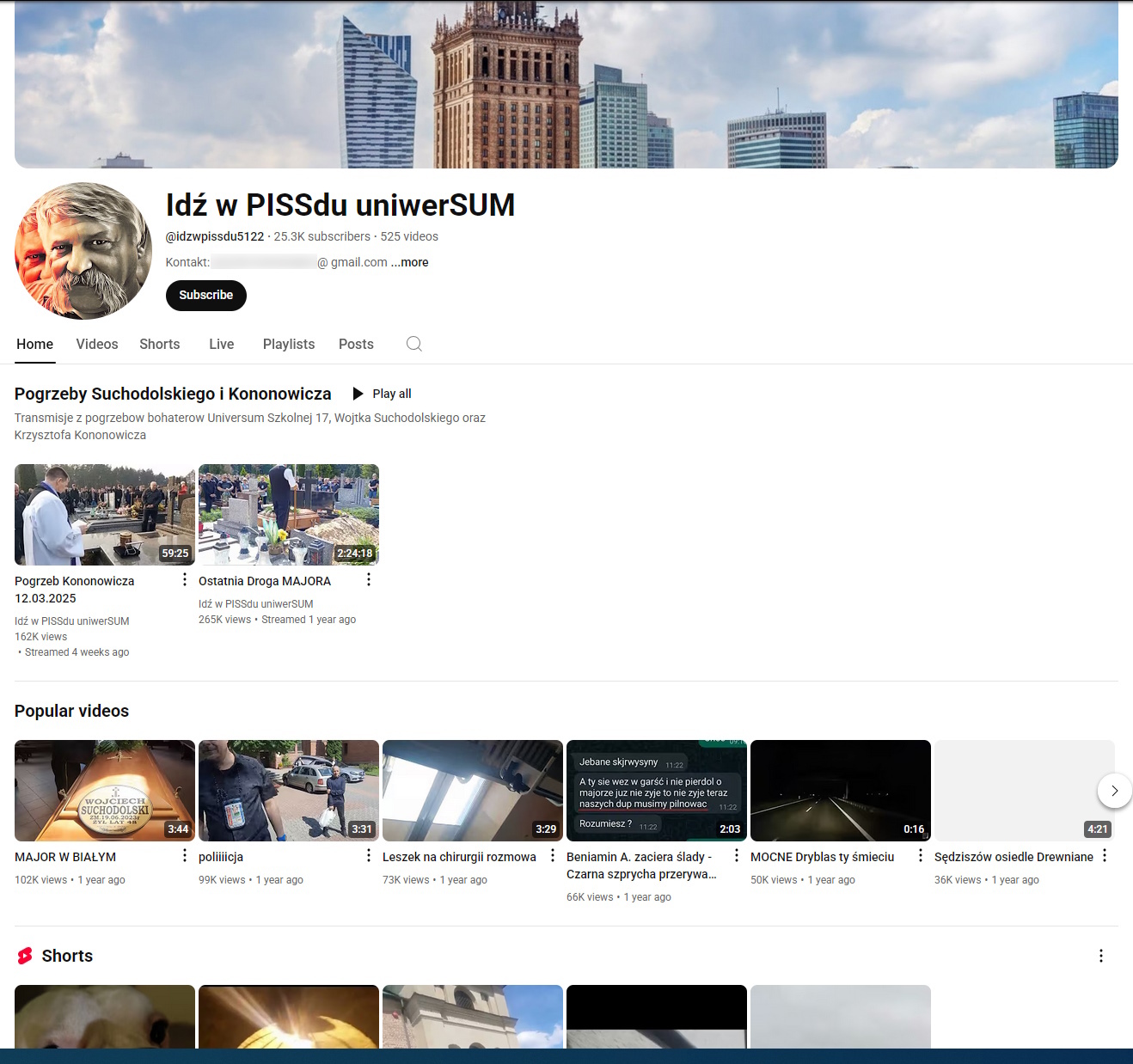Switch to the Videos tab
The image size is (1133, 1064).
pyautogui.click(x=97, y=344)
